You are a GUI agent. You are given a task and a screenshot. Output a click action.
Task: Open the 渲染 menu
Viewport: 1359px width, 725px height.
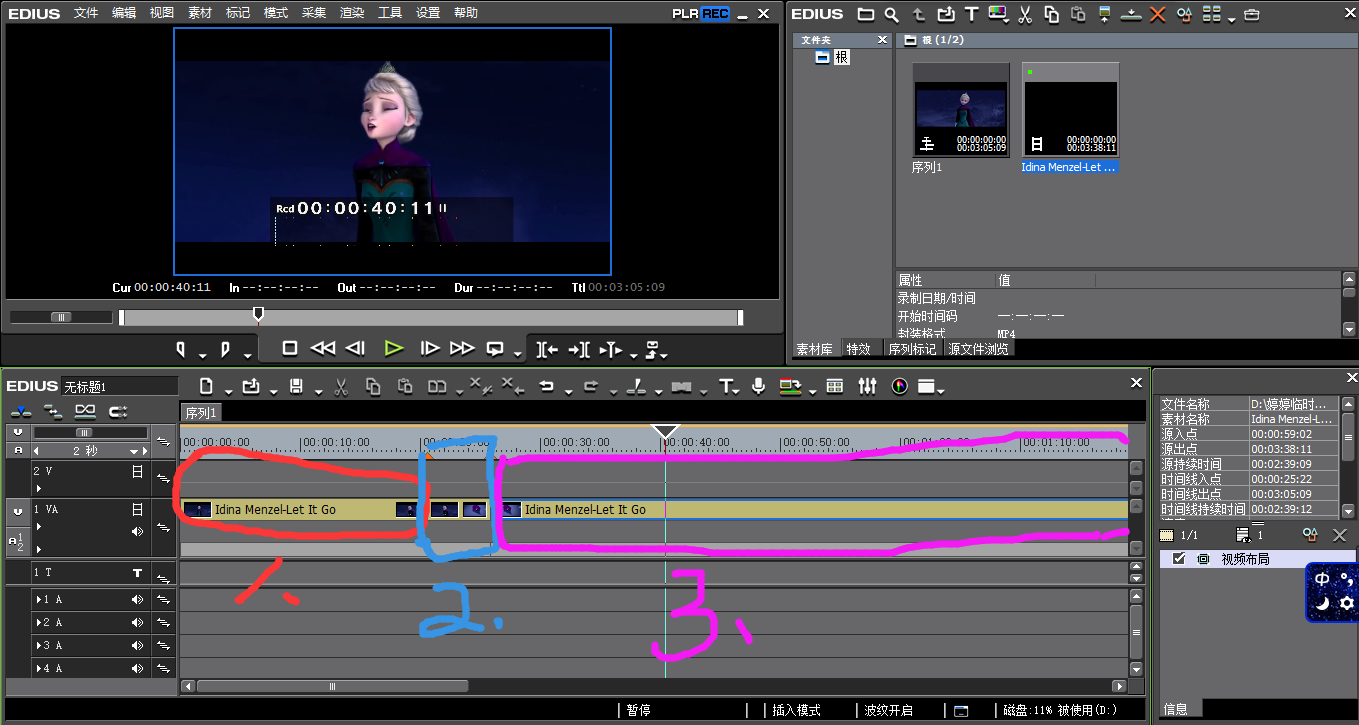(352, 13)
